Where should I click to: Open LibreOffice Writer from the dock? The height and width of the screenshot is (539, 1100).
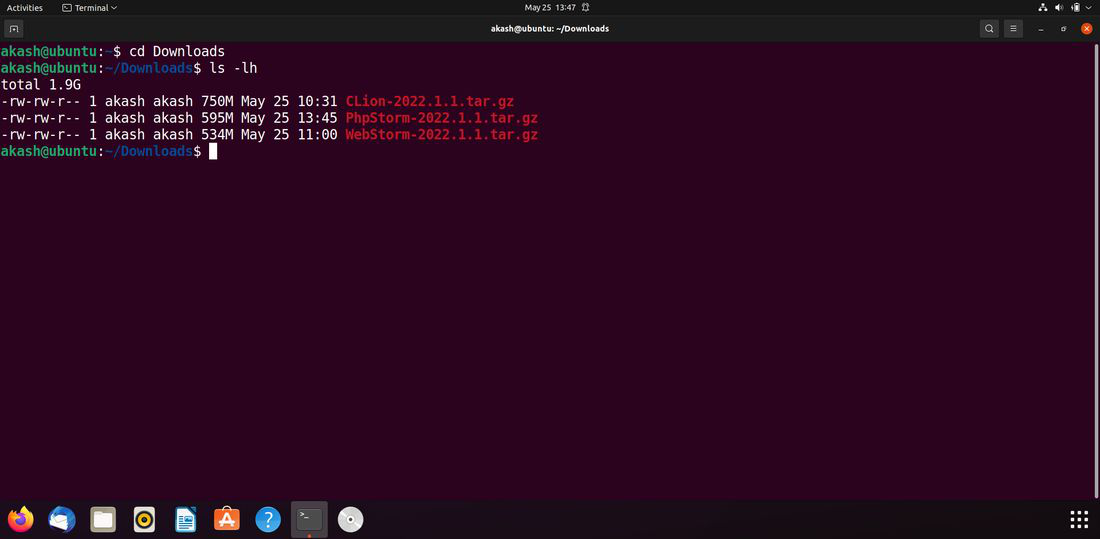click(x=185, y=519)
